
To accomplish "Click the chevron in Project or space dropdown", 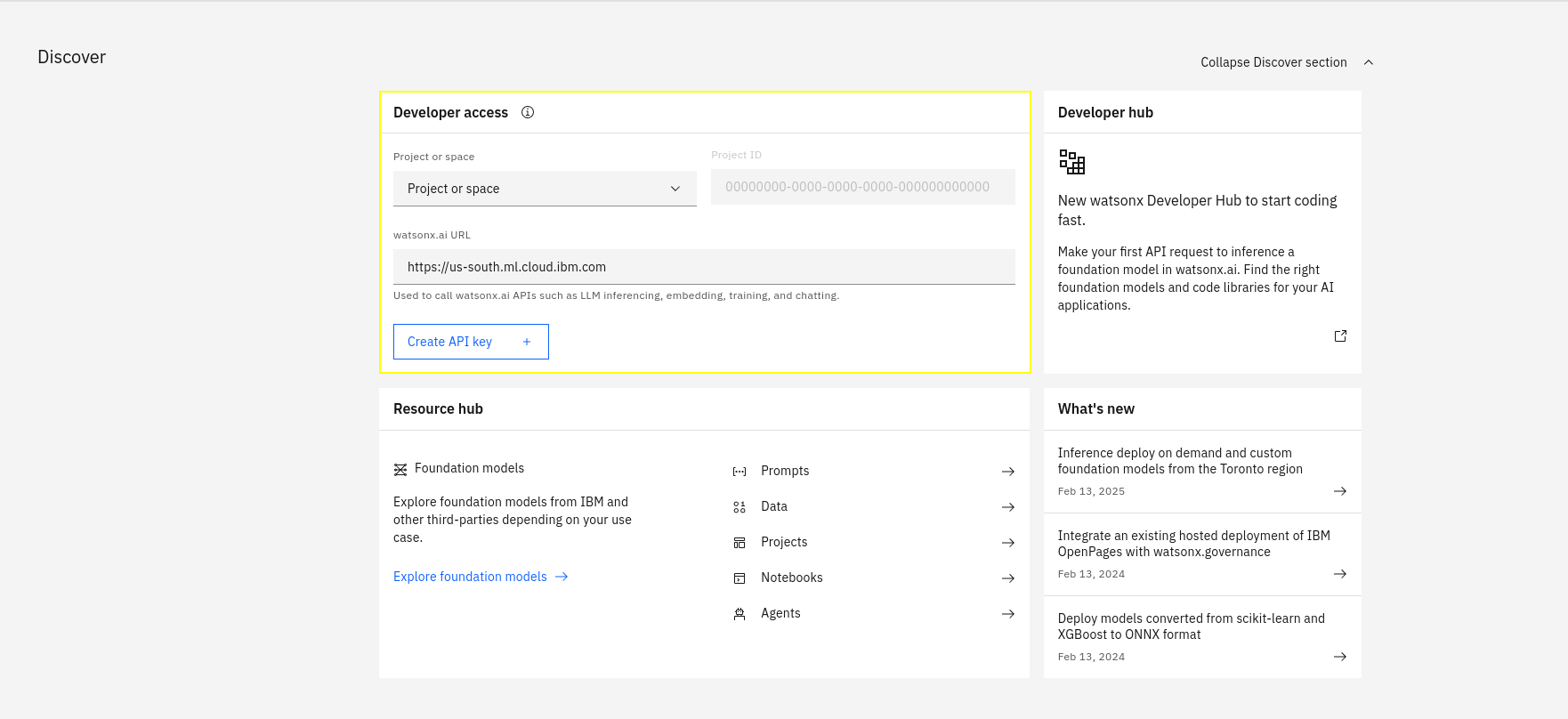I will [675, 189].
